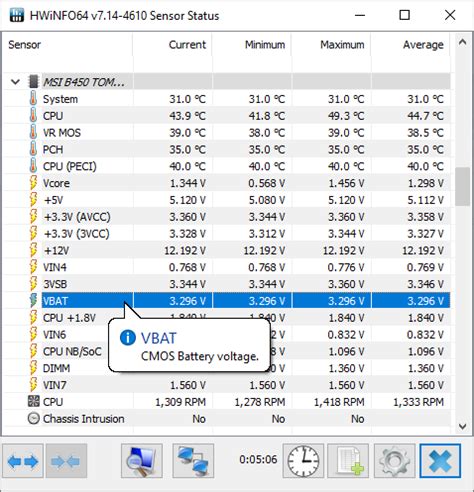Click the expand layout arrows button
This screenshot has width=474, height=492.
[23, 461]
